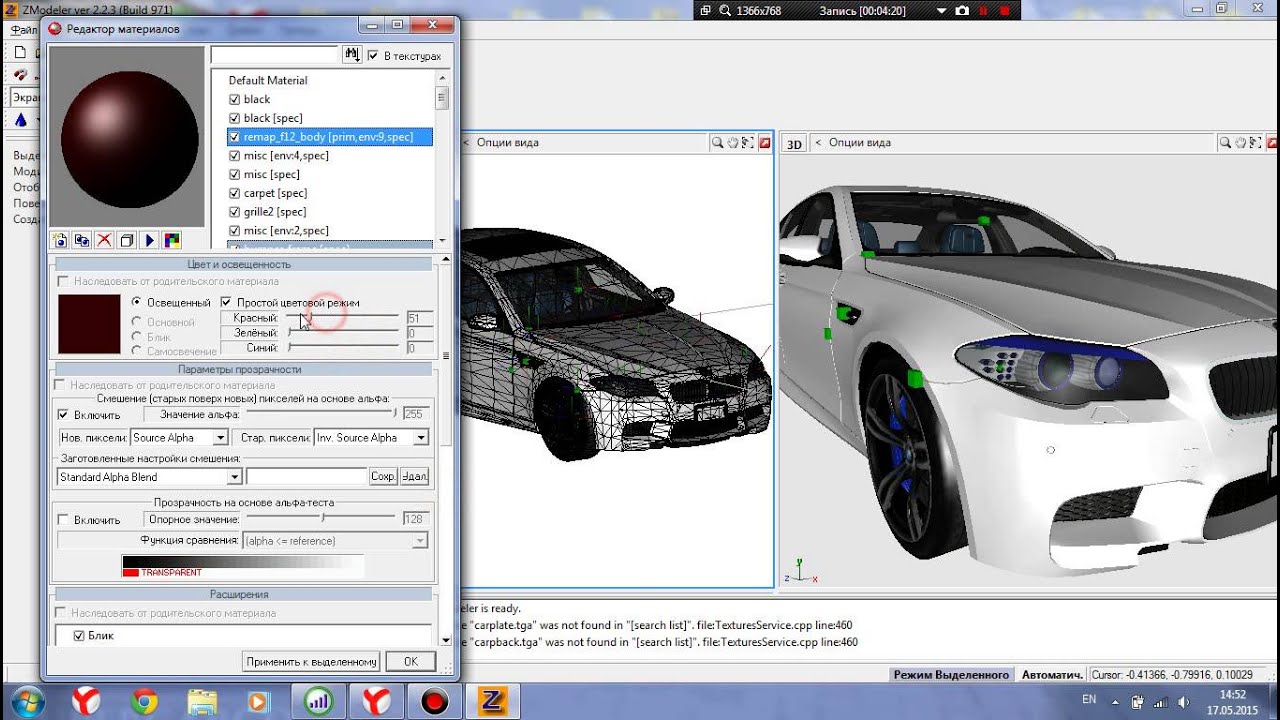This screenshot has height=720, width=1280.
Task: Open the 'Source Alpha' new pixels dropdown
Action: [221, 438]
